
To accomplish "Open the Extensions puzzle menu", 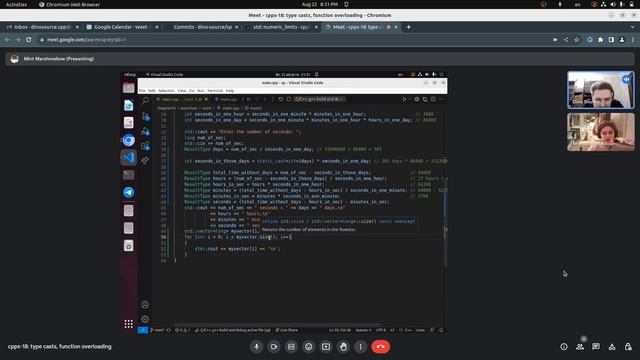I will 600,40.
